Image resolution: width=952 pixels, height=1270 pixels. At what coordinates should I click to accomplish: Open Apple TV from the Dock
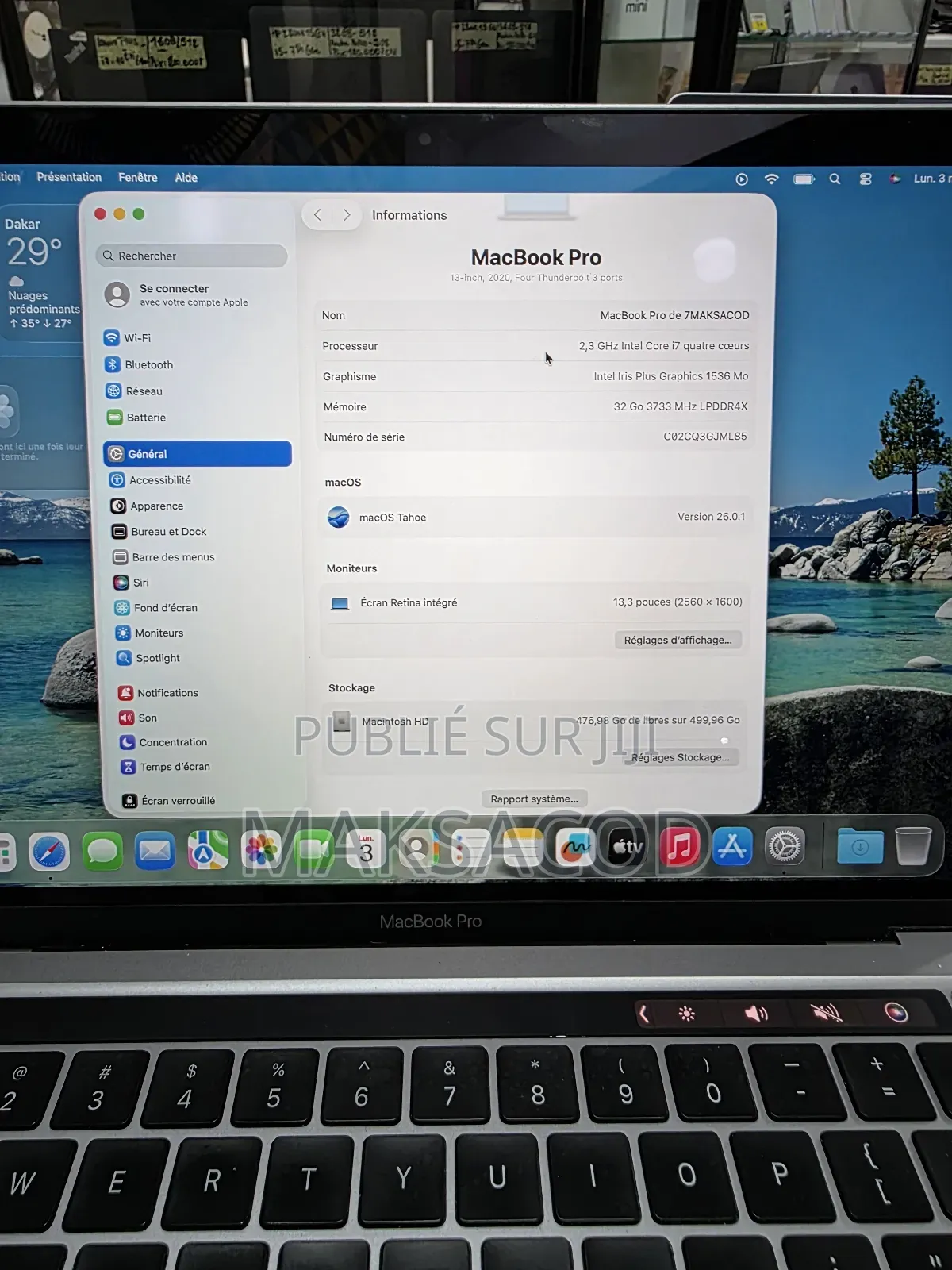pyautogui.click(x=627, y=847)
